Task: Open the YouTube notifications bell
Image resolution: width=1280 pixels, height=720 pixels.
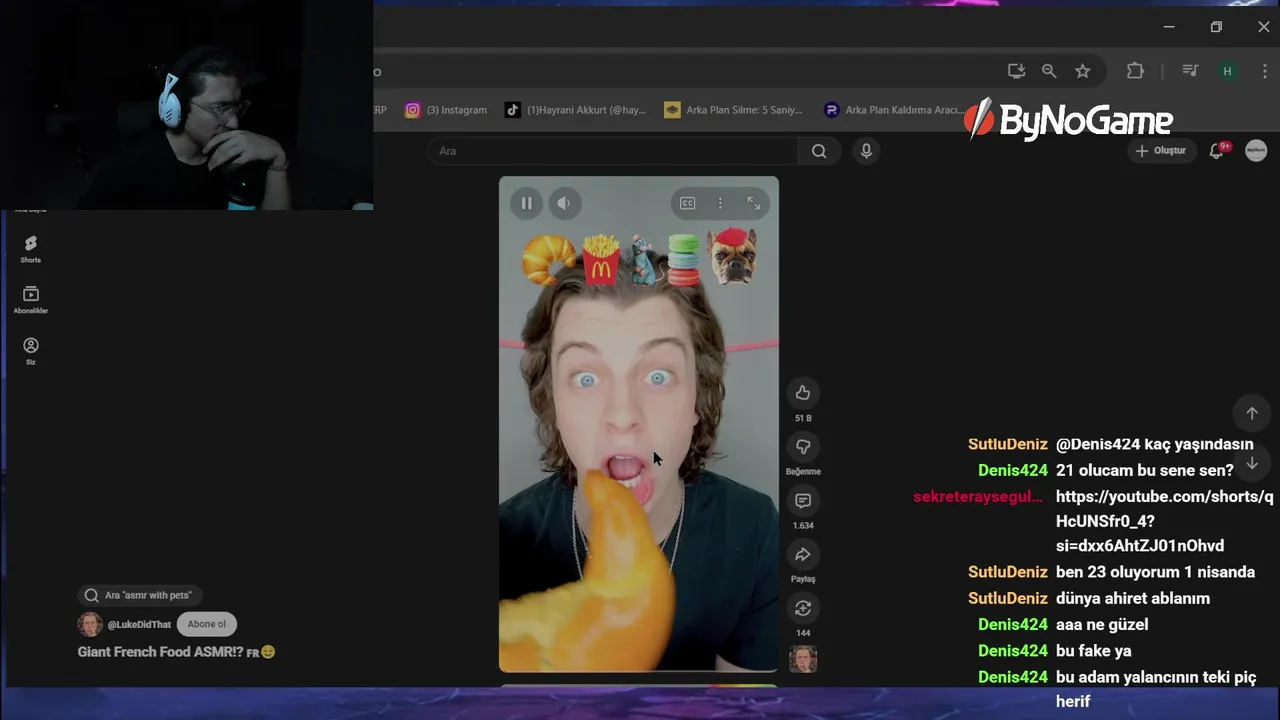Action: click(x=1217, y=151)
